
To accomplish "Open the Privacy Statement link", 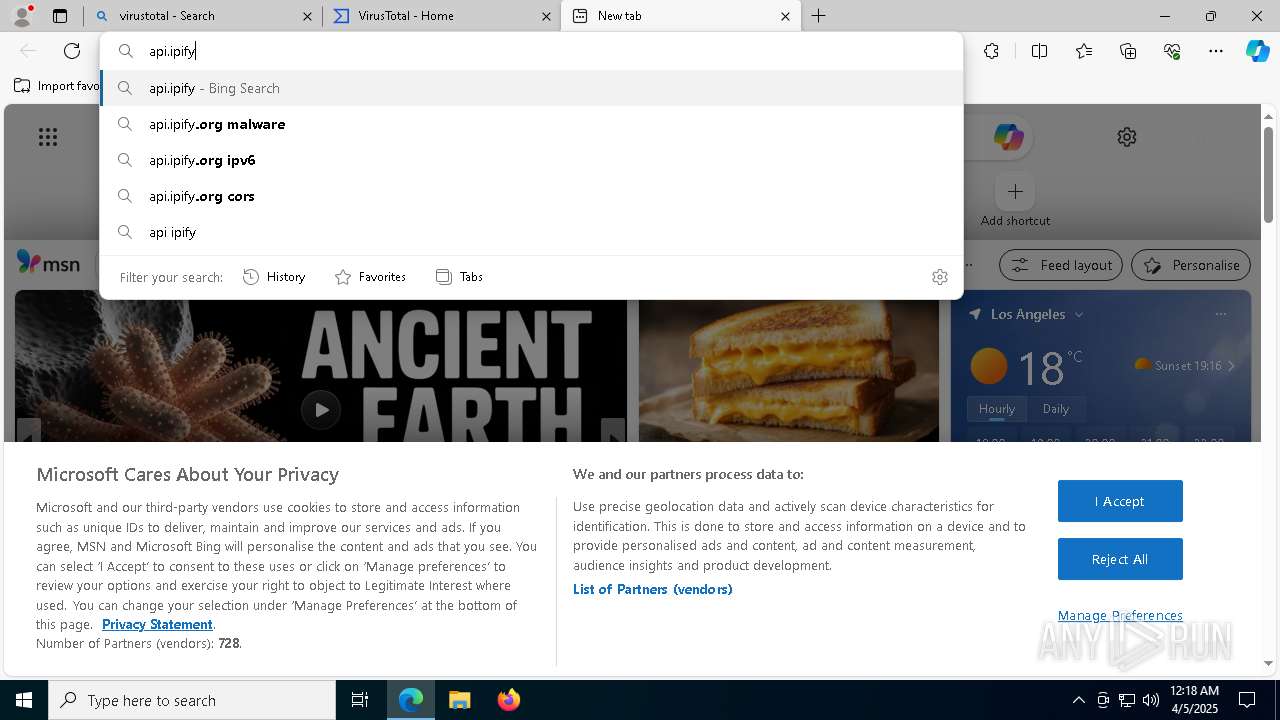I will pos(157,624).
